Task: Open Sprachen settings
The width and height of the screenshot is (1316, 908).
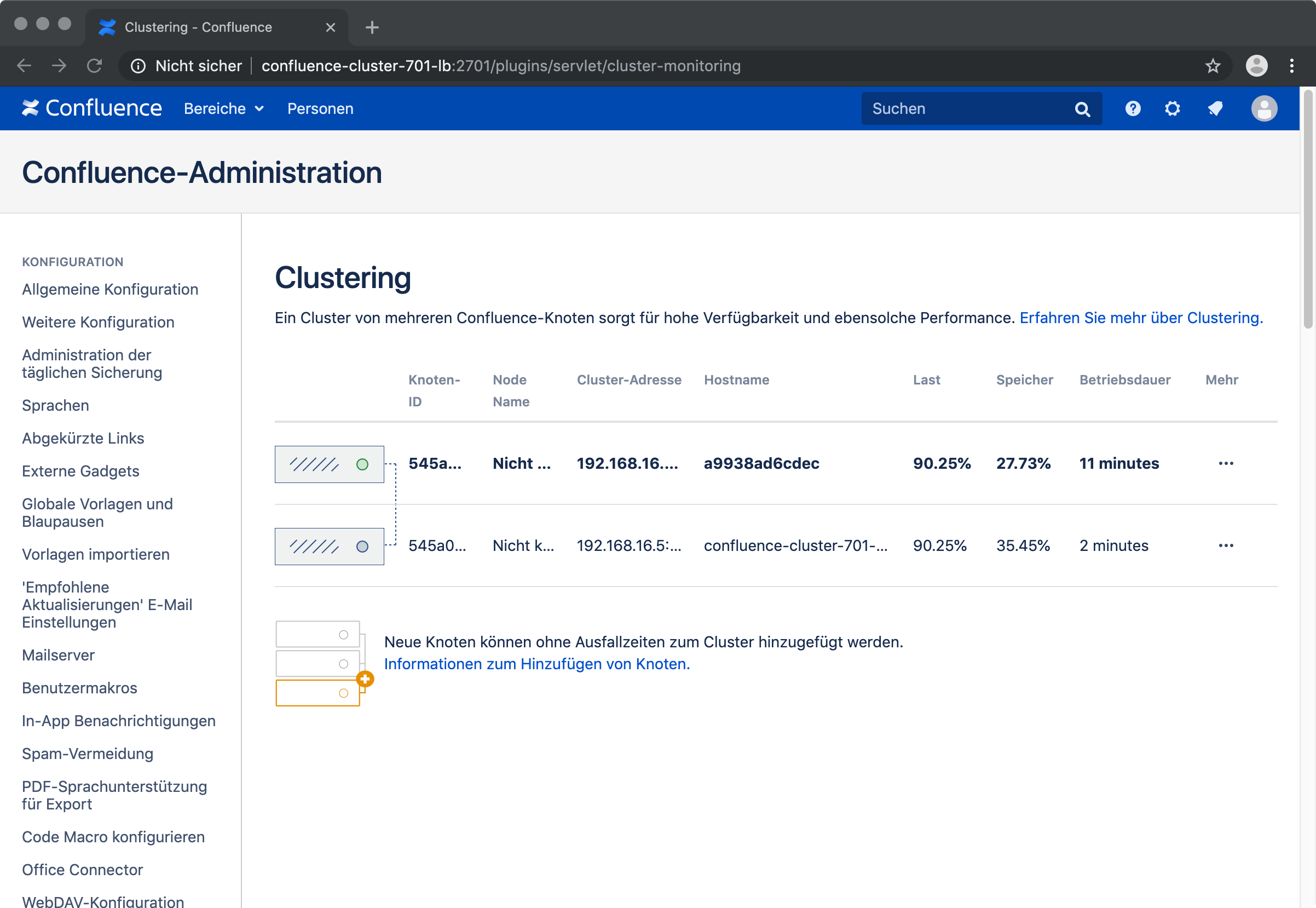Action: (55, 405)
